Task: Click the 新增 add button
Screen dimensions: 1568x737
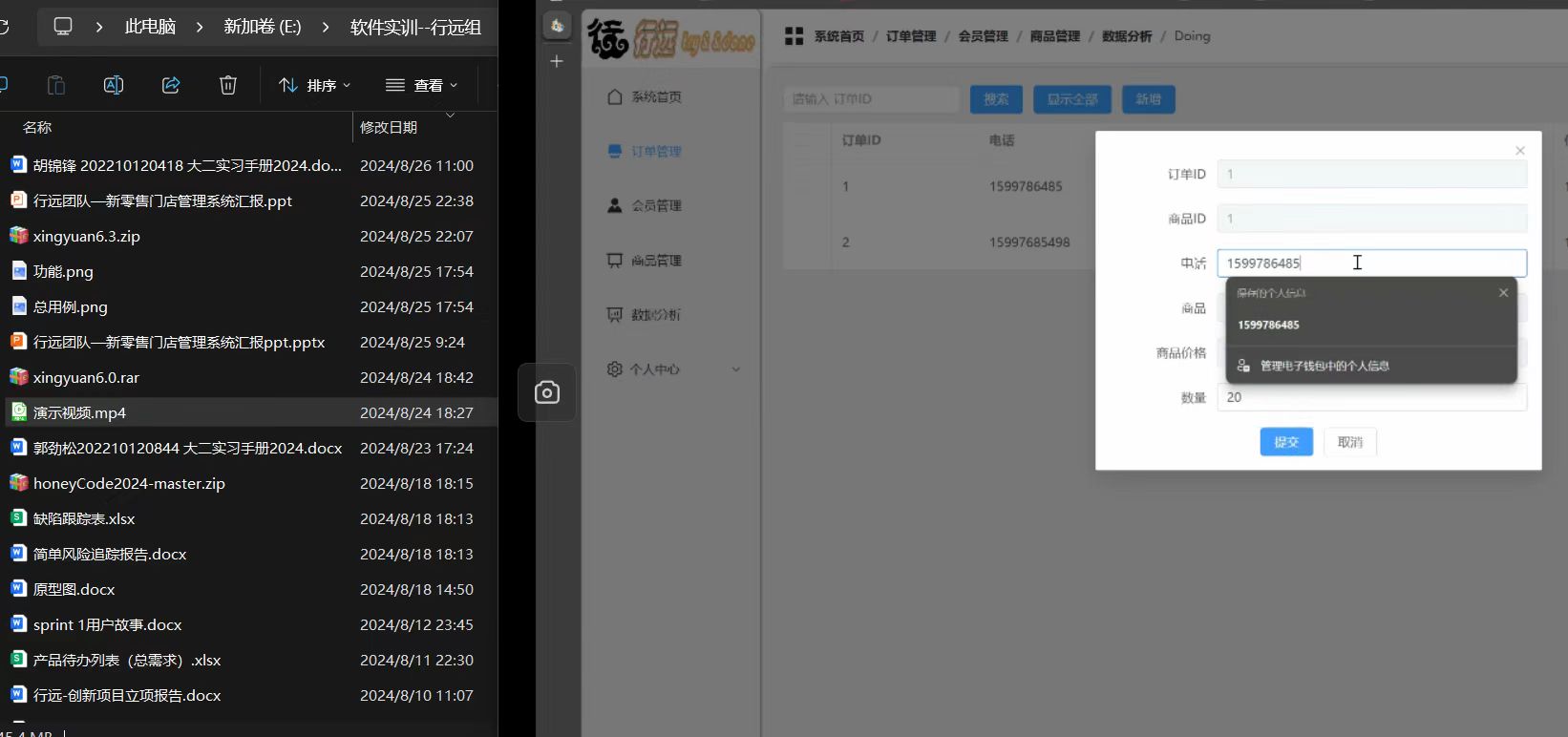Action: click(1149, 99)
